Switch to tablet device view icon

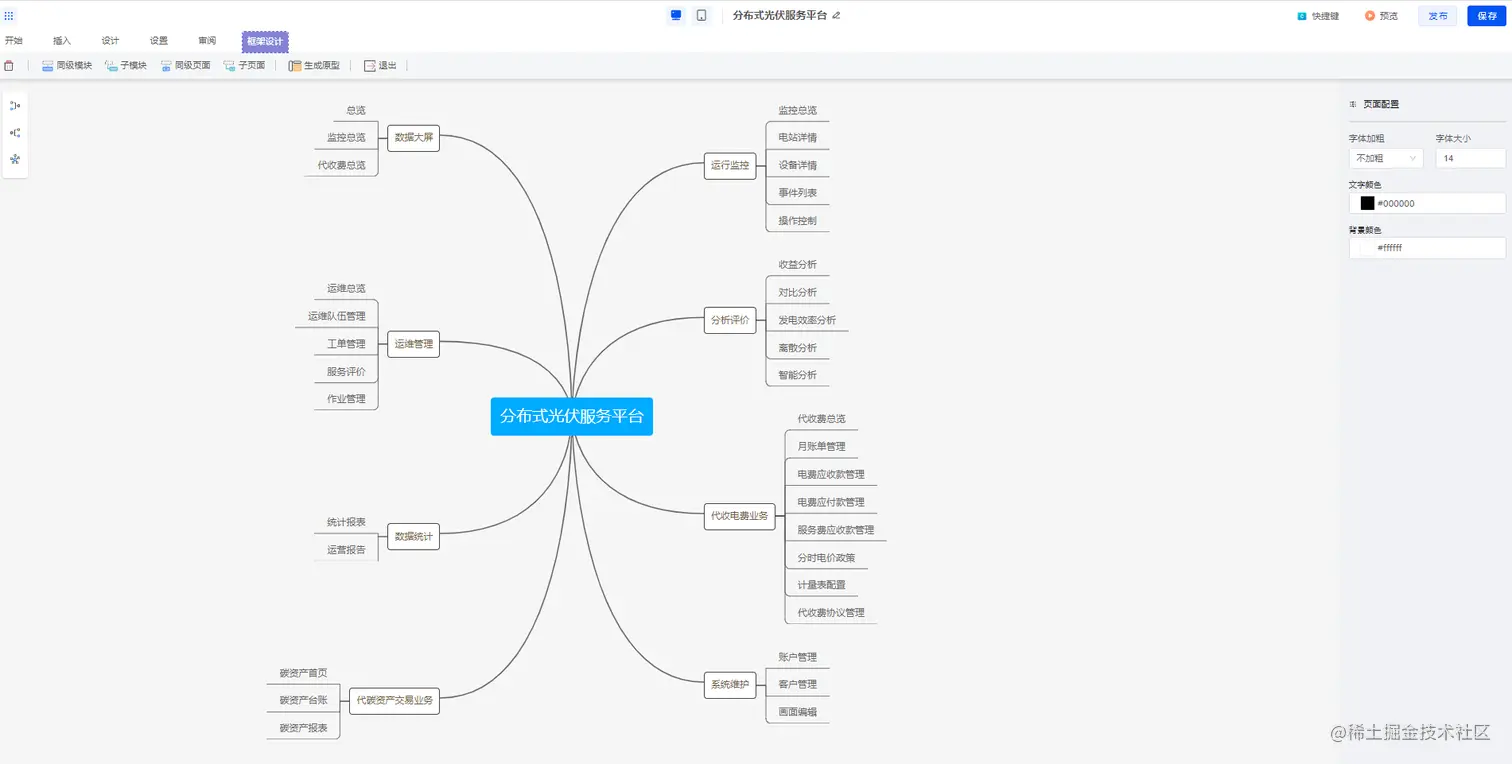[702, 15]
